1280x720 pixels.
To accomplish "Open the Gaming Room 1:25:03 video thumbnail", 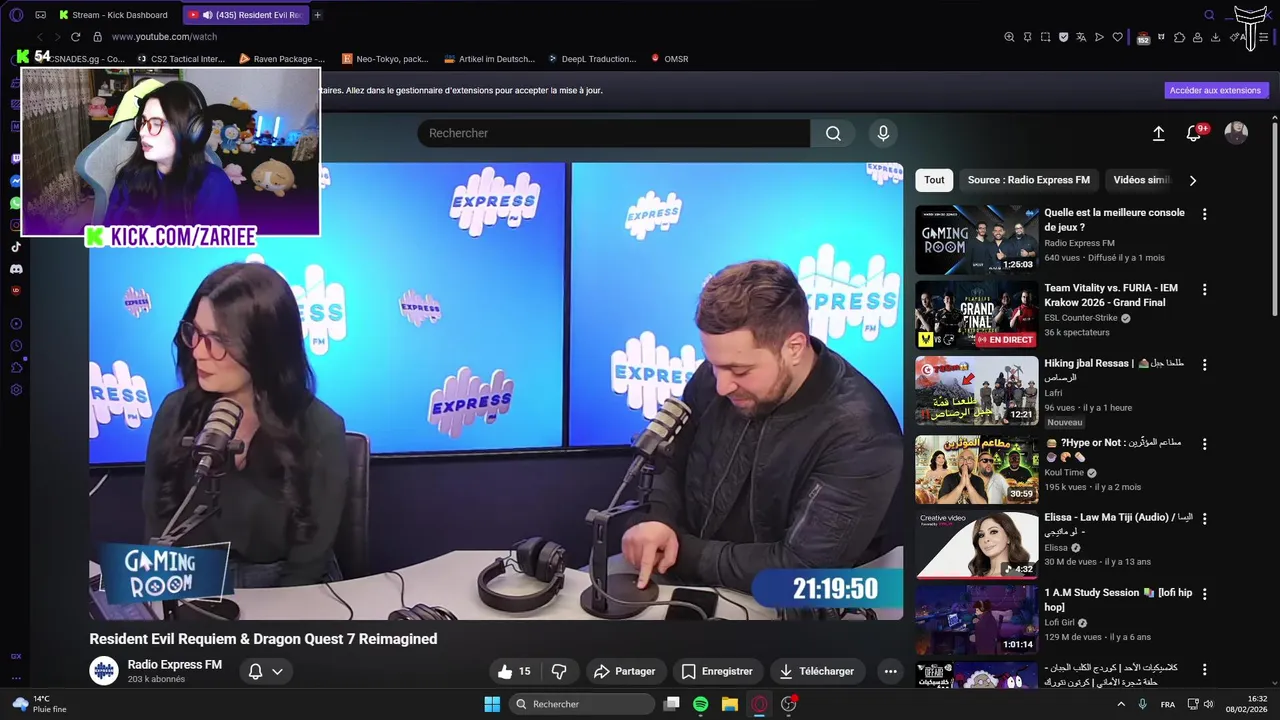I will coord(976,239).
